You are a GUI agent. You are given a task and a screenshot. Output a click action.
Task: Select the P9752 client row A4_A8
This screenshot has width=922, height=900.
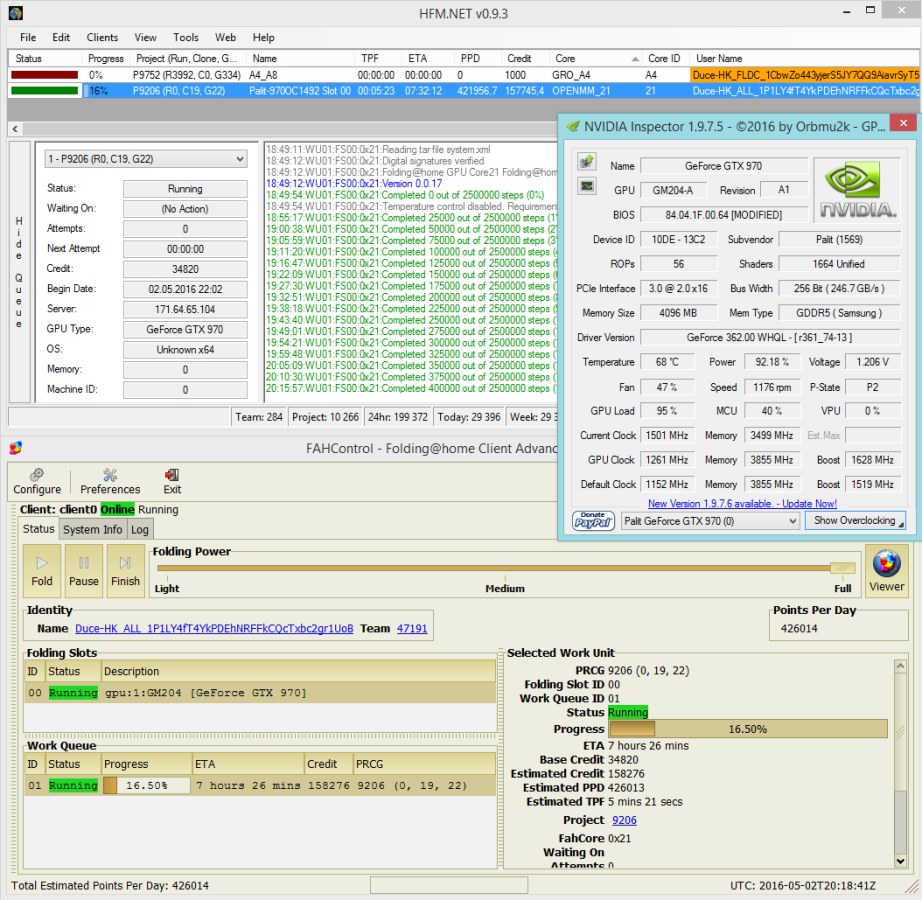pyautogui.click(x=465, y=75)
